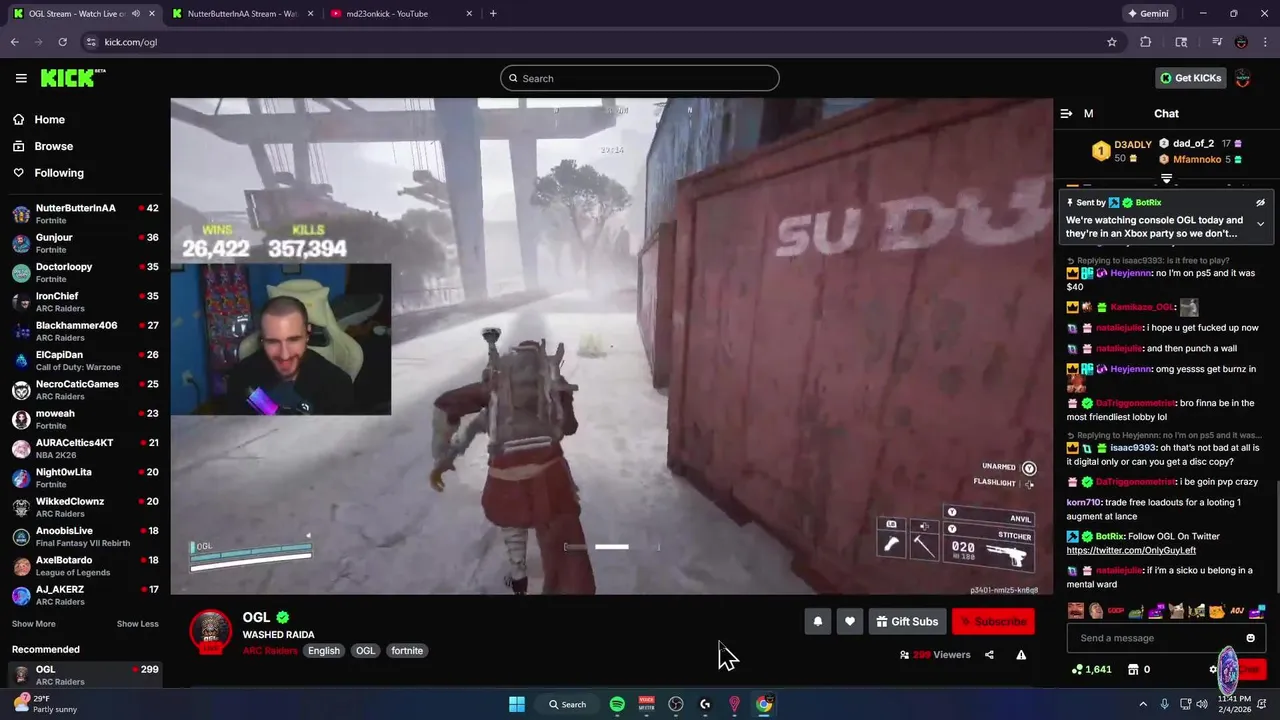The width and height of the screenshot is (1280, 720).
Task: Follow OGL with the heart icon
Action: 850,621
